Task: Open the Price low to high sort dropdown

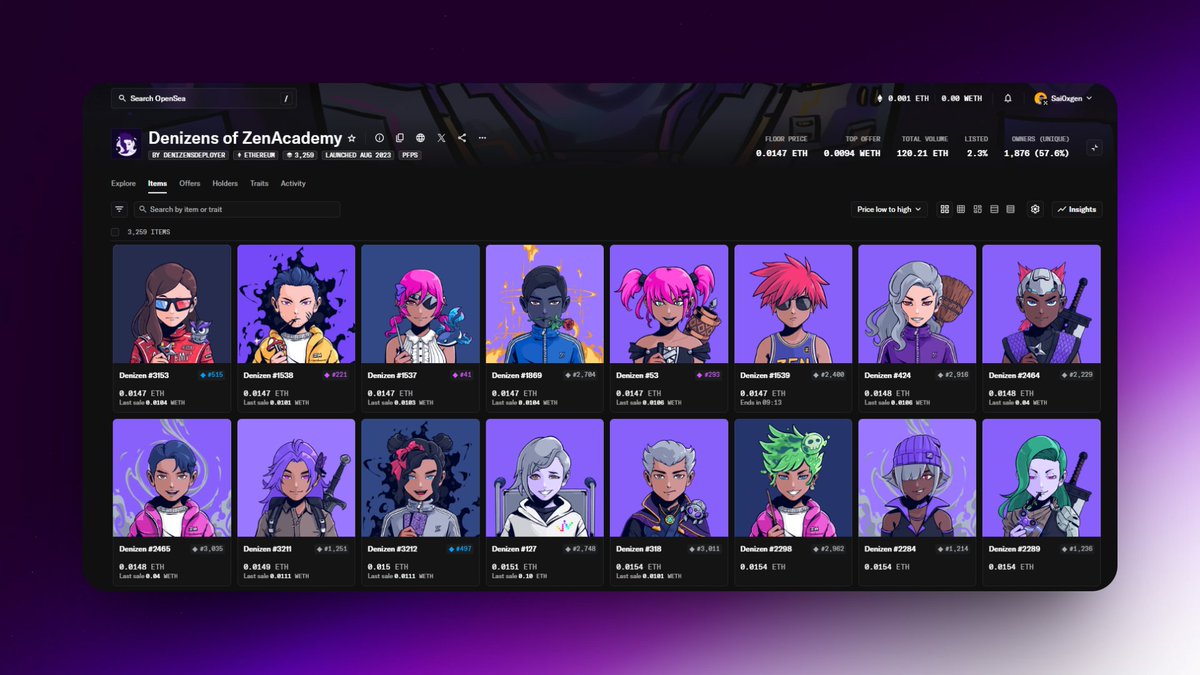Action: [889, 209]
